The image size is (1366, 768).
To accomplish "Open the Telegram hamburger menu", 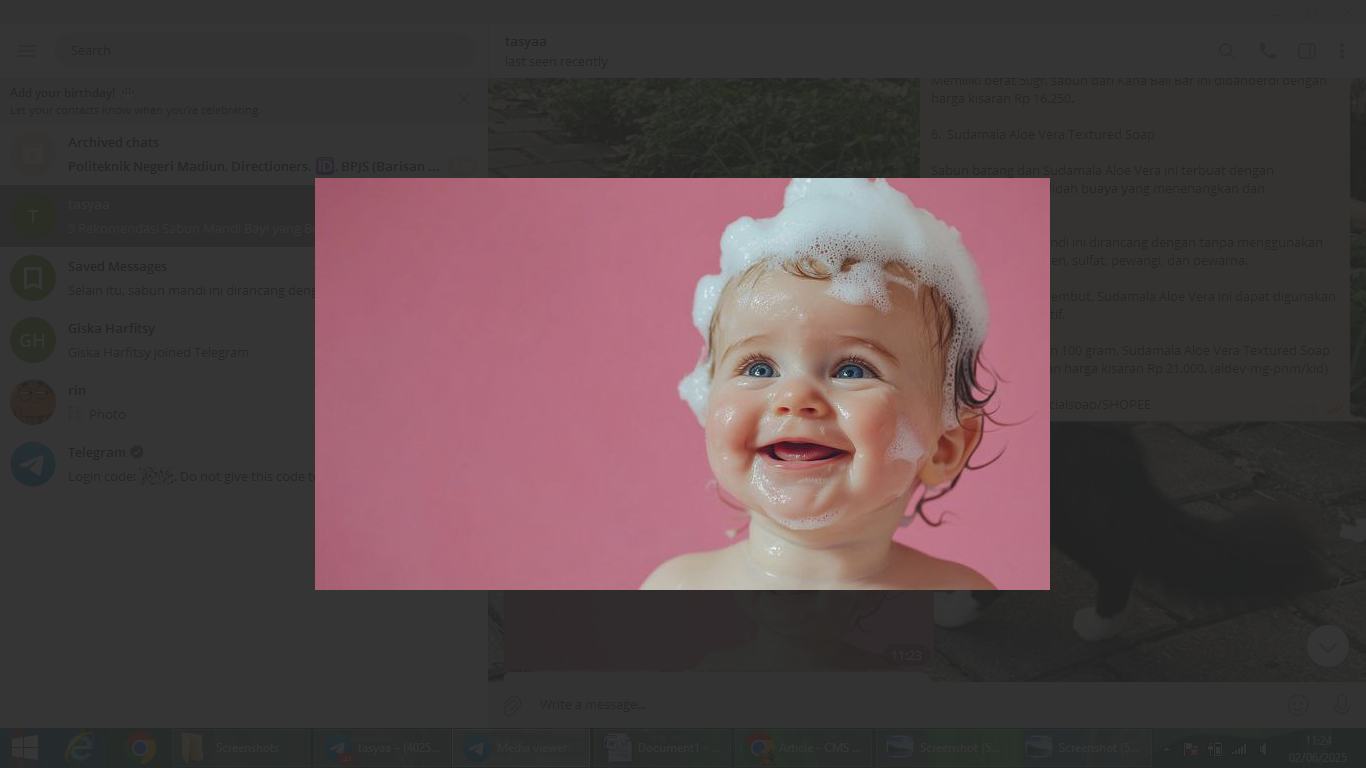I will (27, 51).
